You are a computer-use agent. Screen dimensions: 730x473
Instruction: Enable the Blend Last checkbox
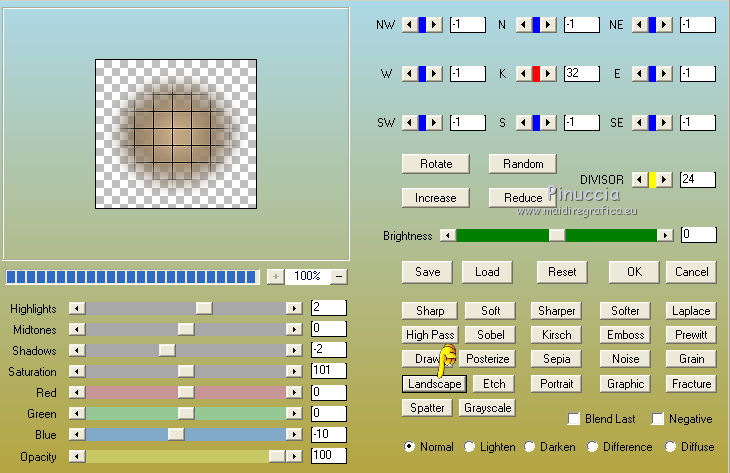(x=574, y=419)
